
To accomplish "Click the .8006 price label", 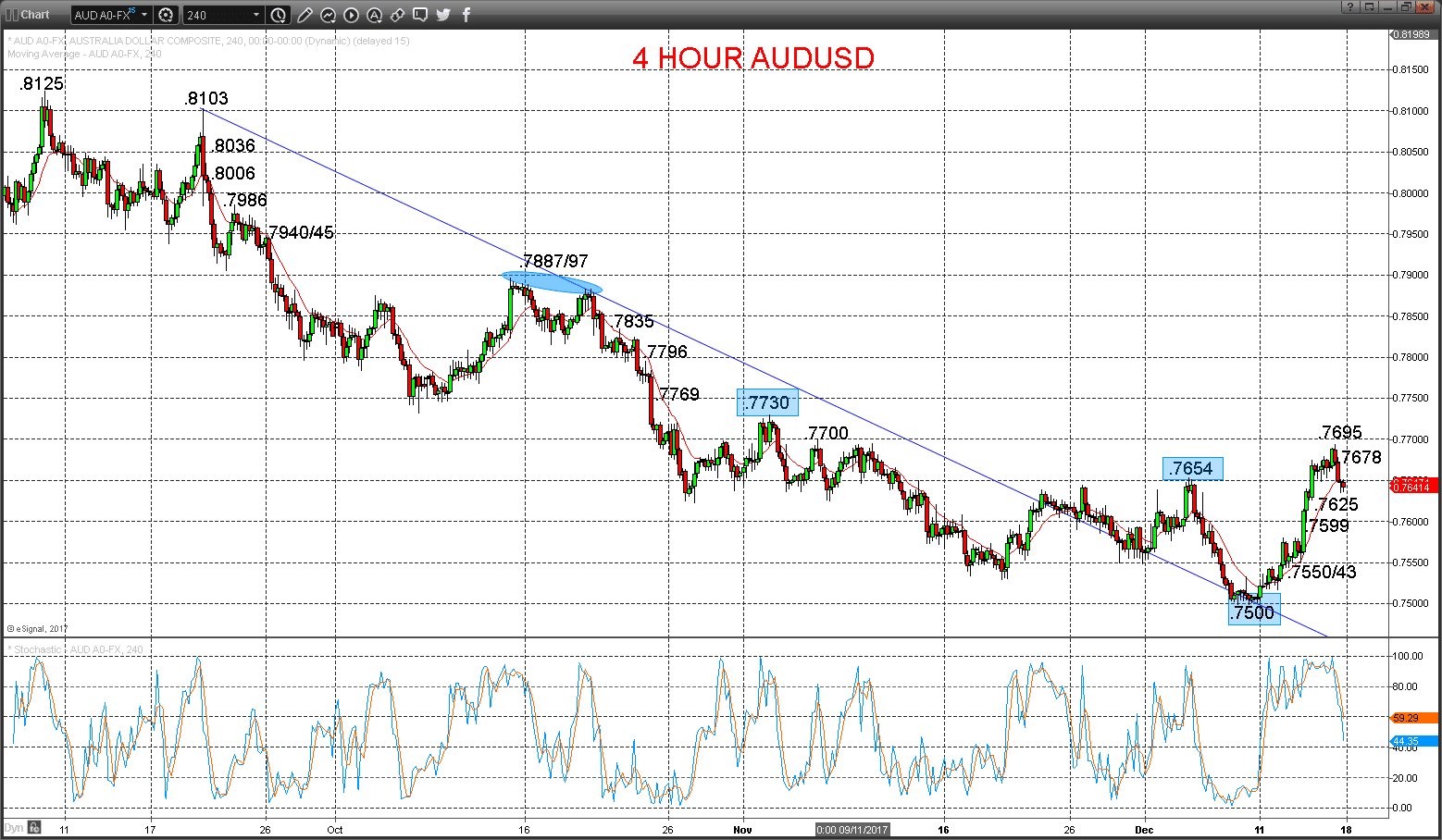I will click(x=233, y=173).
